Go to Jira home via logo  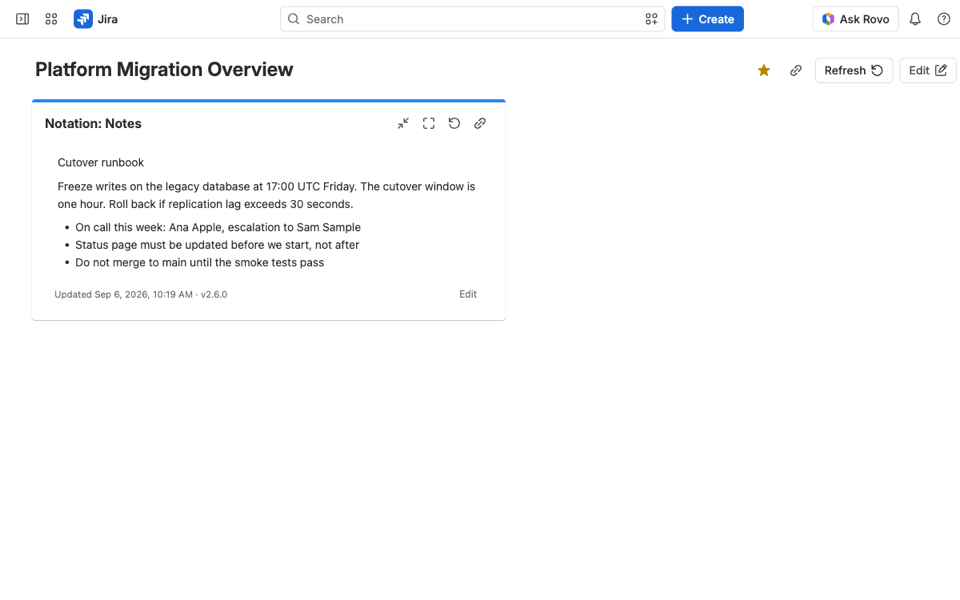[x=96, y=19]
